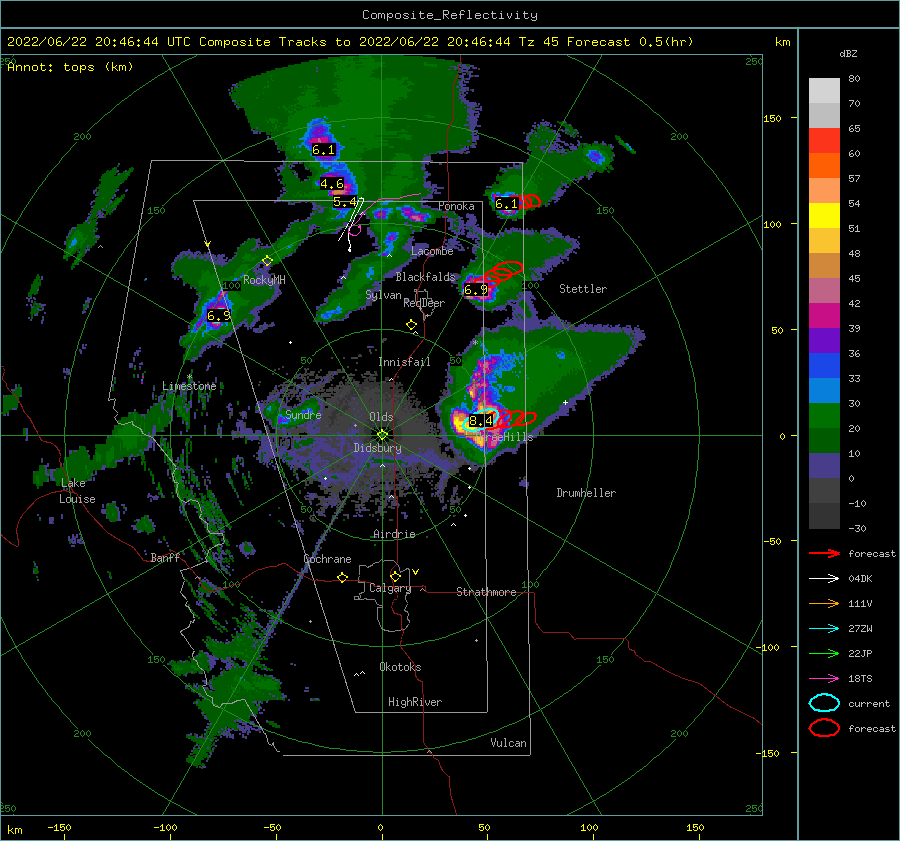
Task: Click the cyan current ellipse legend symbol
Action: click(824, 703)
